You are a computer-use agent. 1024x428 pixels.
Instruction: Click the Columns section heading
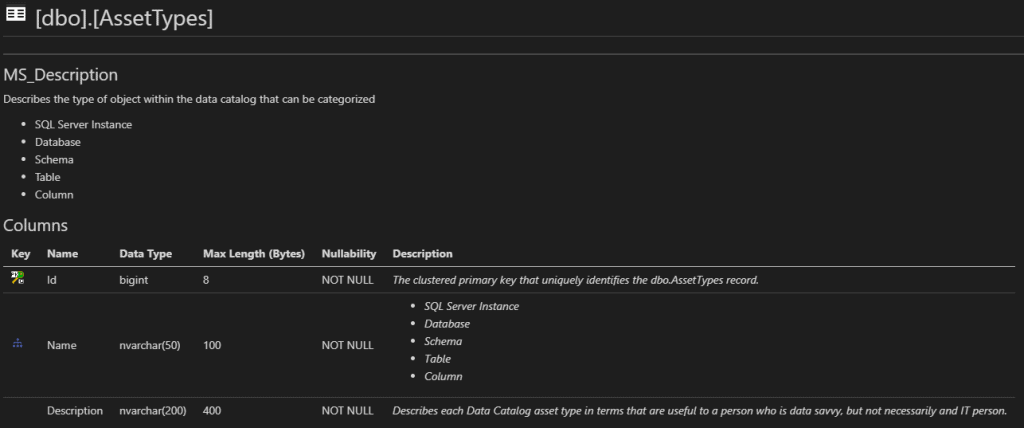click(36, 226)
